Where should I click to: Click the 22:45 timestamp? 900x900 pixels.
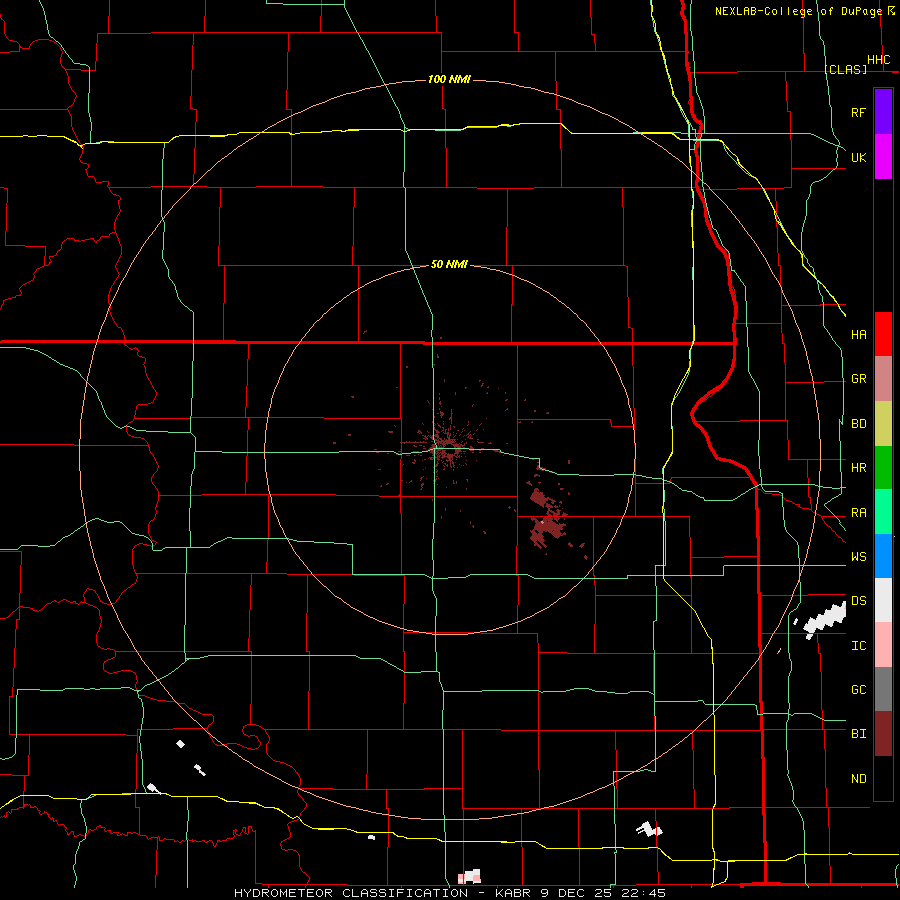pyautogui.click(x=645, y=893)
